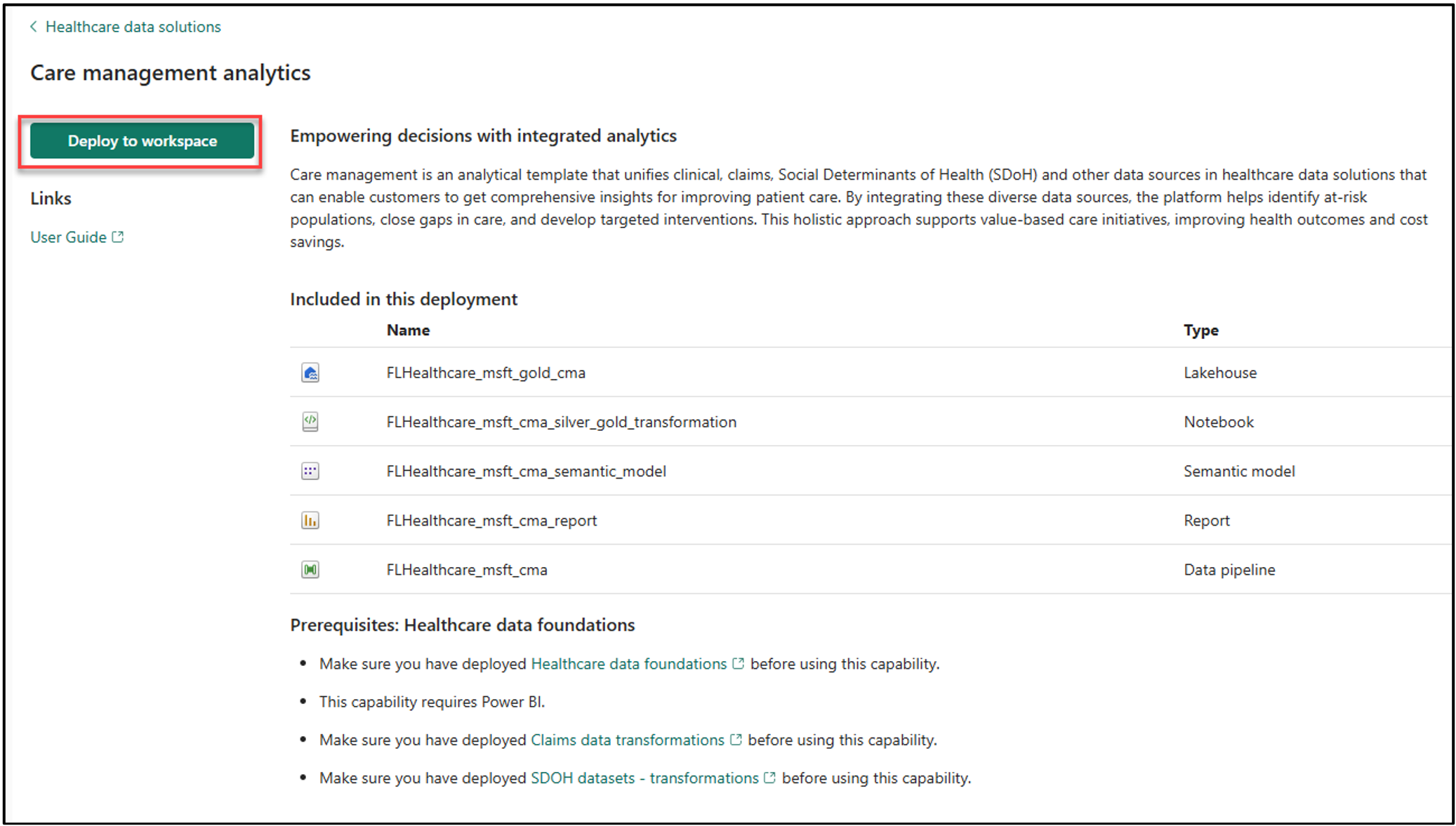The height and width of the screenshot is (826, 1456).
Task: Open the Healthcare data foundations link
Action: point(629,664)
